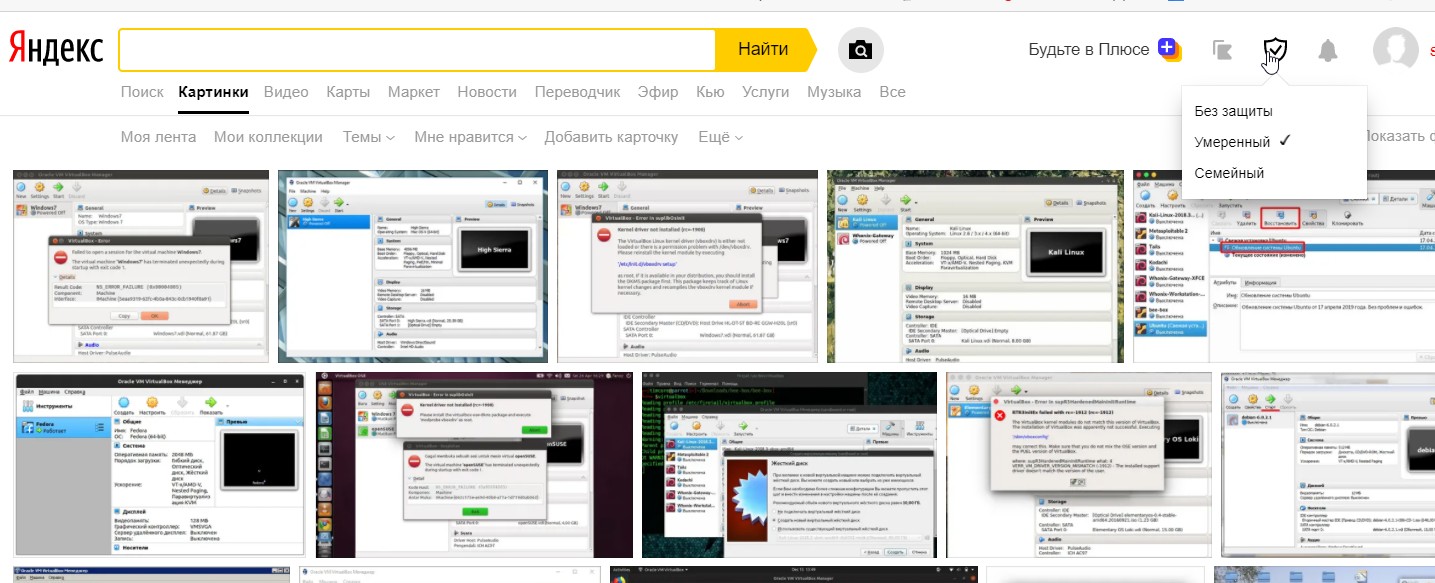Click Добавить карточку link
Viewport: 1435px width, 583px height.
click(x=611, y=137)
